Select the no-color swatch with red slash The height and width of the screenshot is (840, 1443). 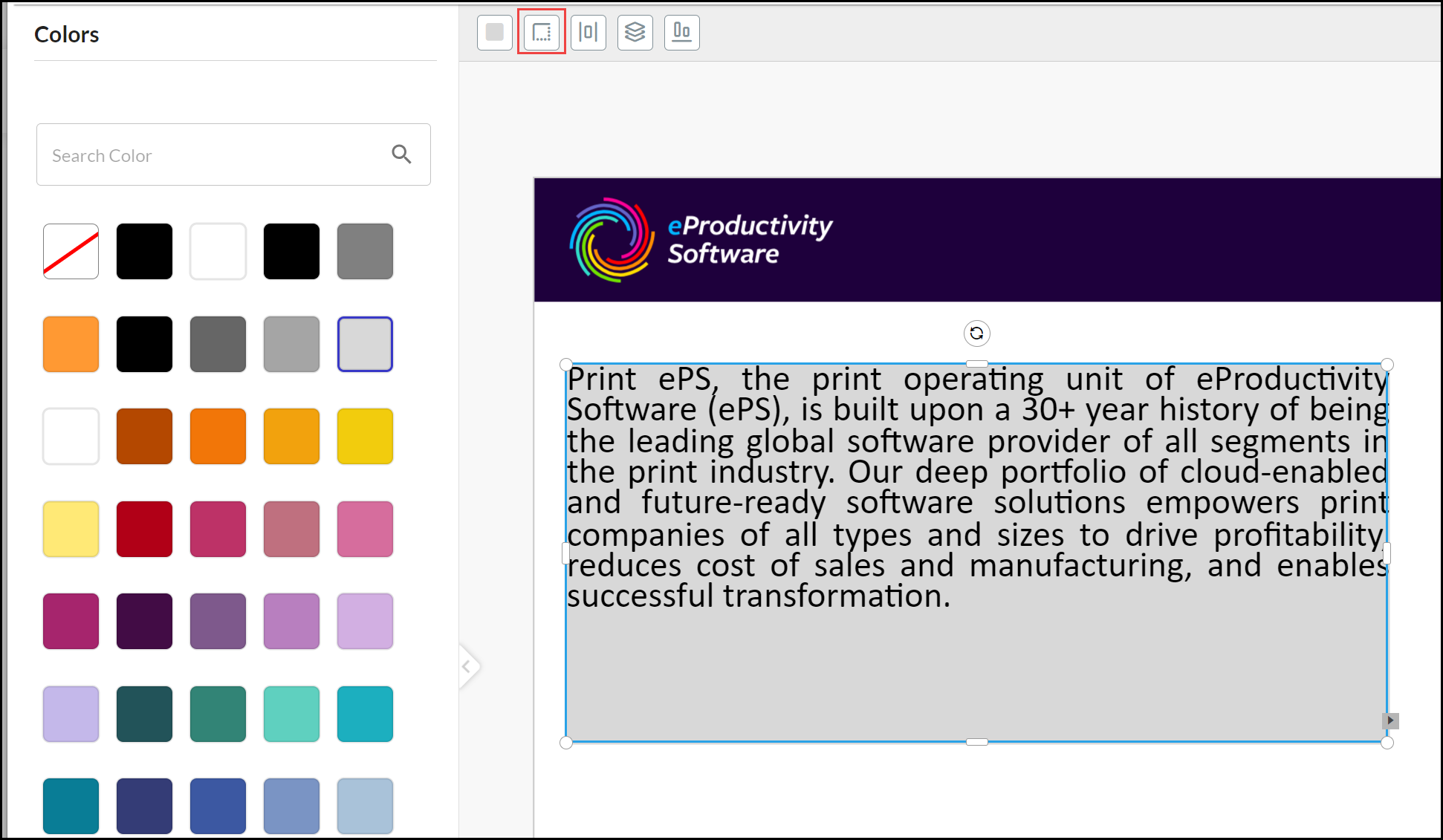click(71, 251)
